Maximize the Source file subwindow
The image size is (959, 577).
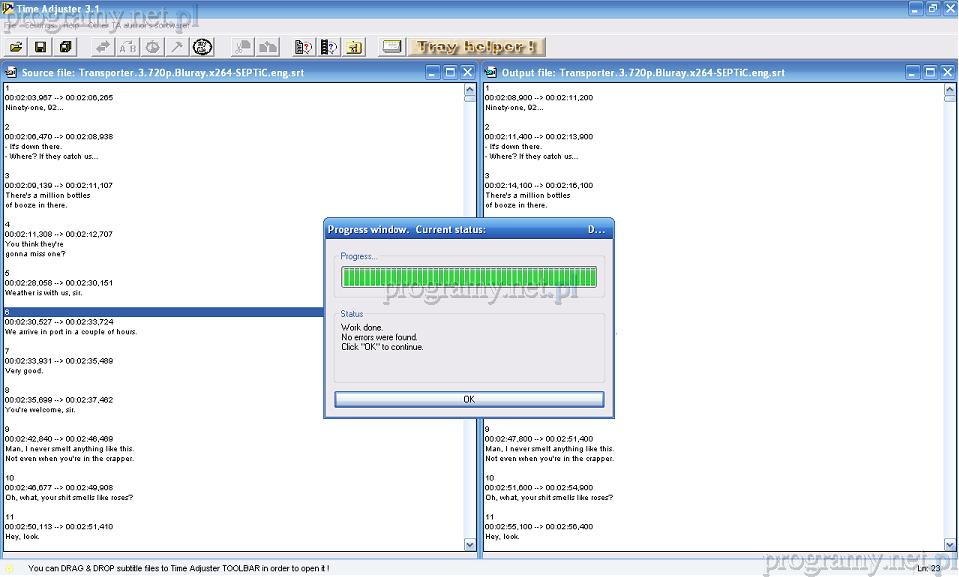(450, 72)
